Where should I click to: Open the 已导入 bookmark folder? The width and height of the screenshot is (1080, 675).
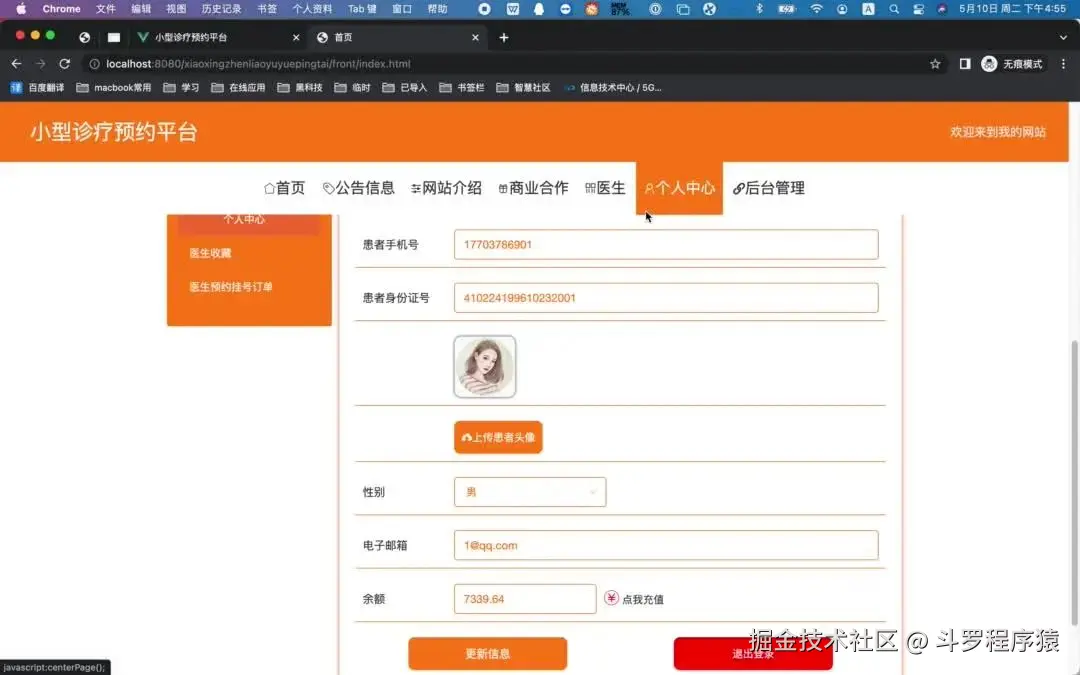click(x=405, y=88)
